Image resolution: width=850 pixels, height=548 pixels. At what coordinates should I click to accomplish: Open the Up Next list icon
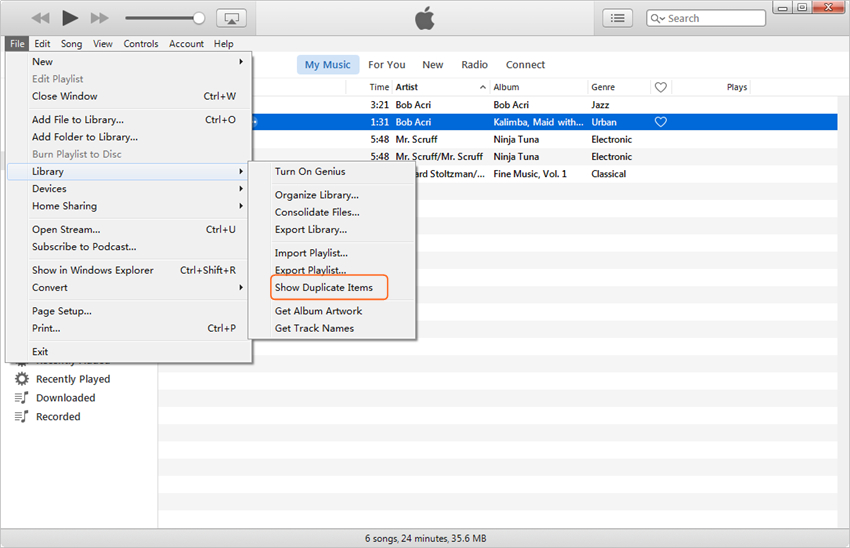(618, 18)
